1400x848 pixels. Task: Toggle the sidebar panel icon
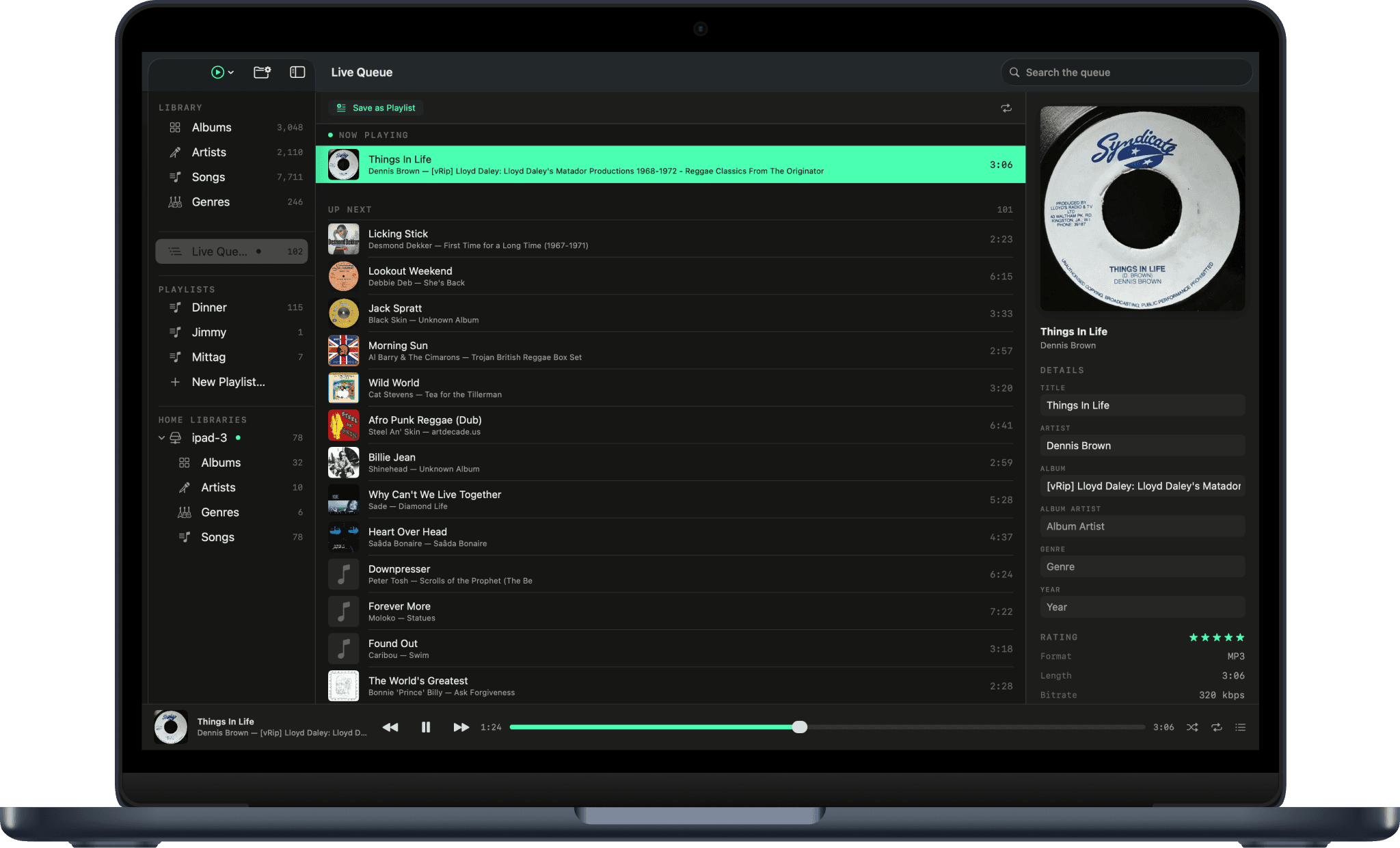(297, 72)
